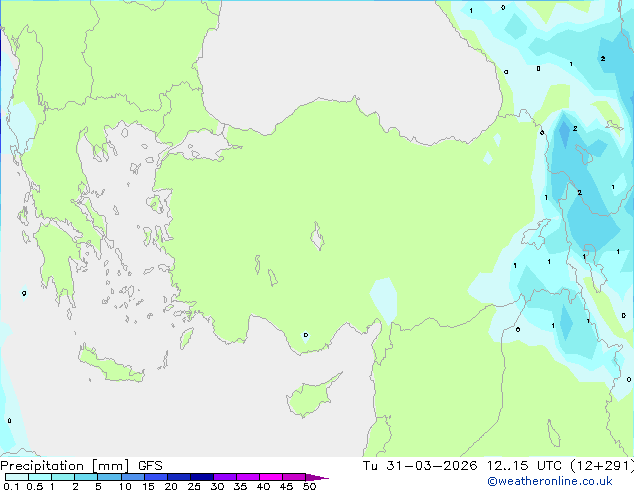Click the 25–30 mm dark blue swatch
The width and height of the screenshot is (634, 490).
(202, 477)
